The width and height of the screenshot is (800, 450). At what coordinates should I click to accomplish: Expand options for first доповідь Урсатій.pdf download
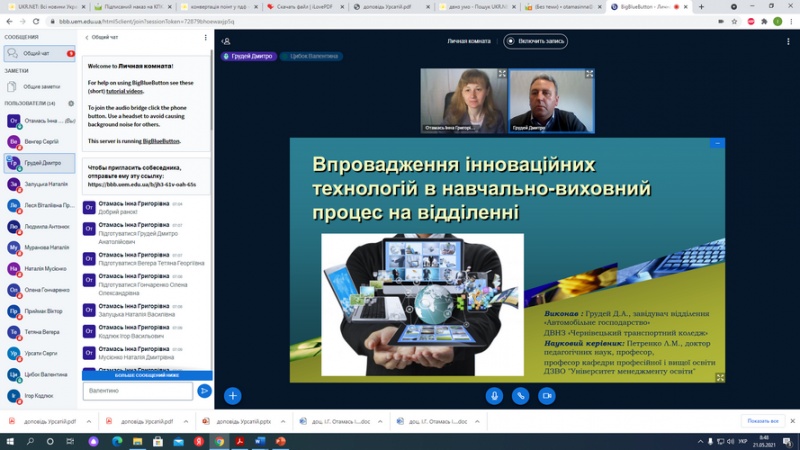89,421
